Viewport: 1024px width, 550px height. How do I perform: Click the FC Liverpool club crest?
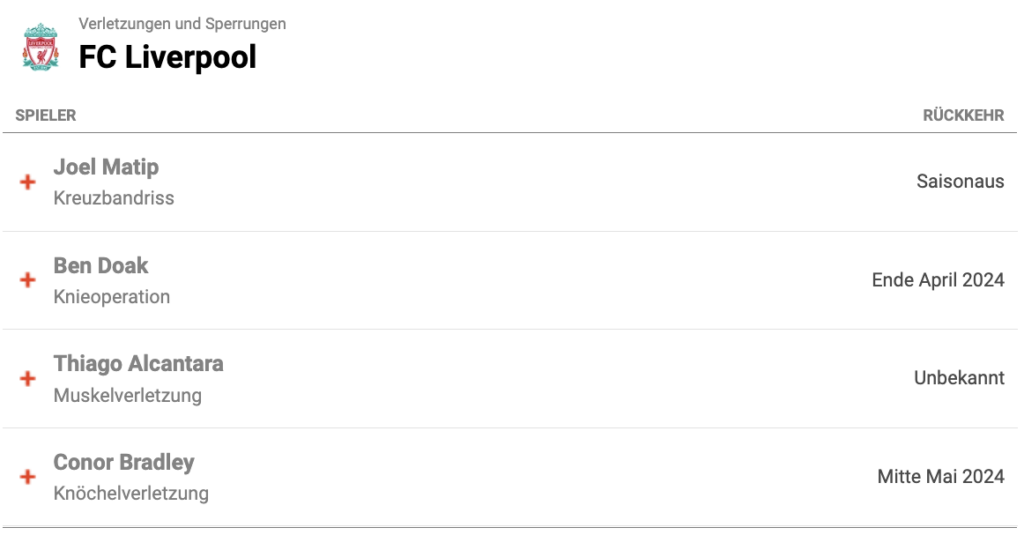(x=40, y=47)
